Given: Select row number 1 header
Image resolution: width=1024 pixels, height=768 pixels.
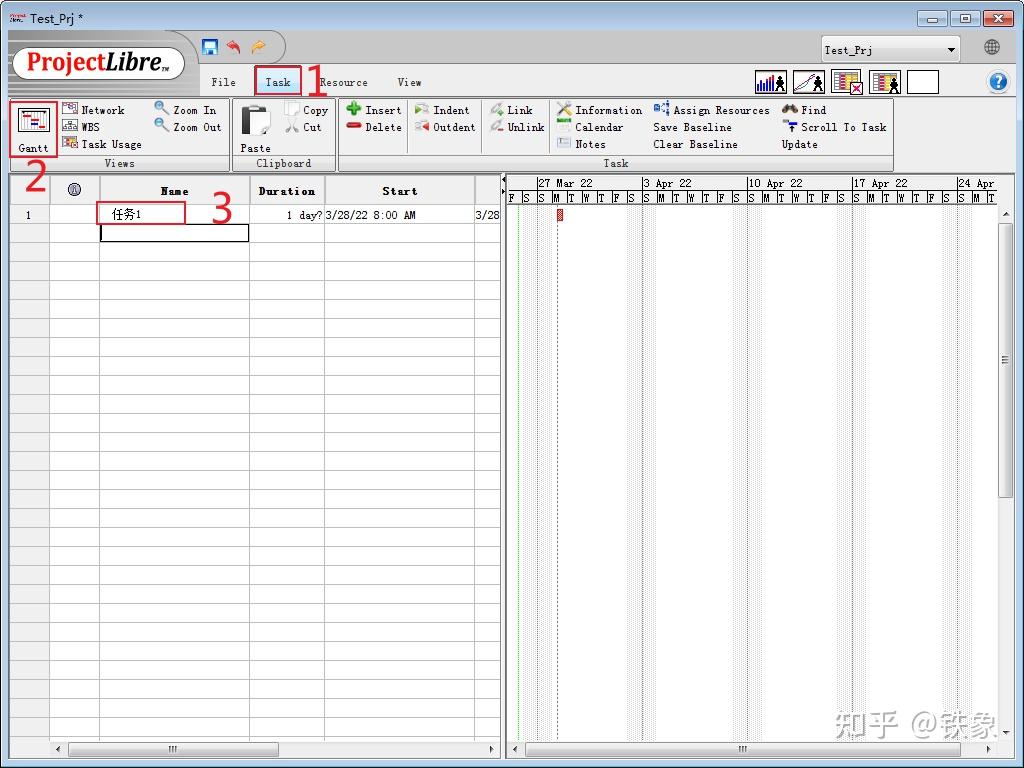Looking at the screenshot, I should coord(29,214).
